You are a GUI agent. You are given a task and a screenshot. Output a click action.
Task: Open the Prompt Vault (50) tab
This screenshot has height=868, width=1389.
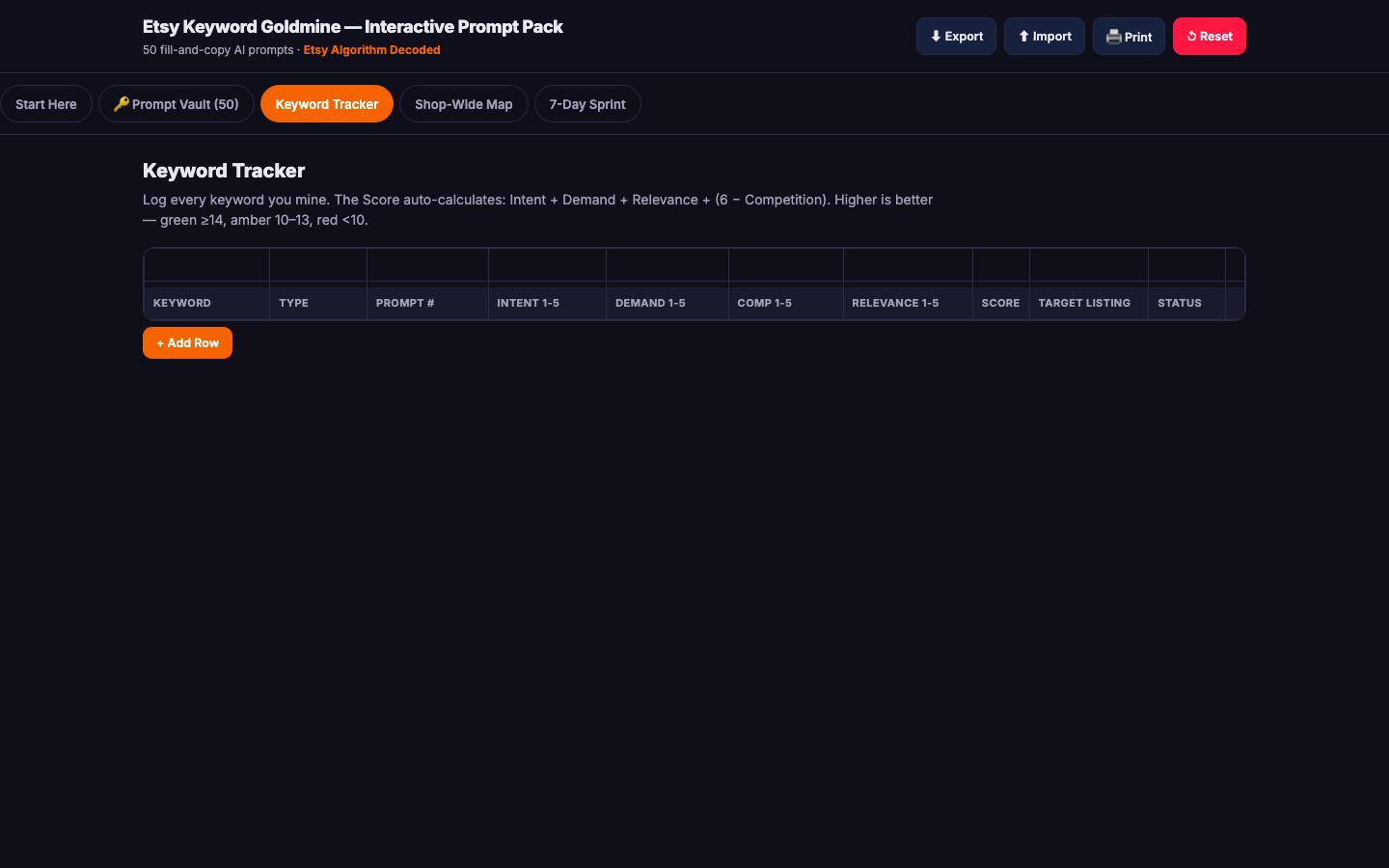pyautogui.click(x=177, y=104)
